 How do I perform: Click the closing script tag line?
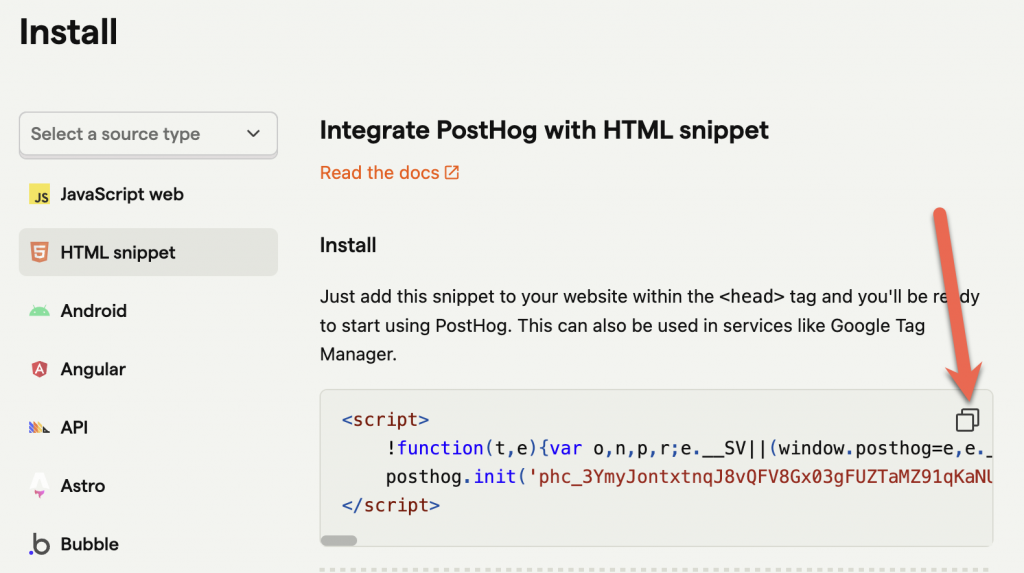(391, 505)
